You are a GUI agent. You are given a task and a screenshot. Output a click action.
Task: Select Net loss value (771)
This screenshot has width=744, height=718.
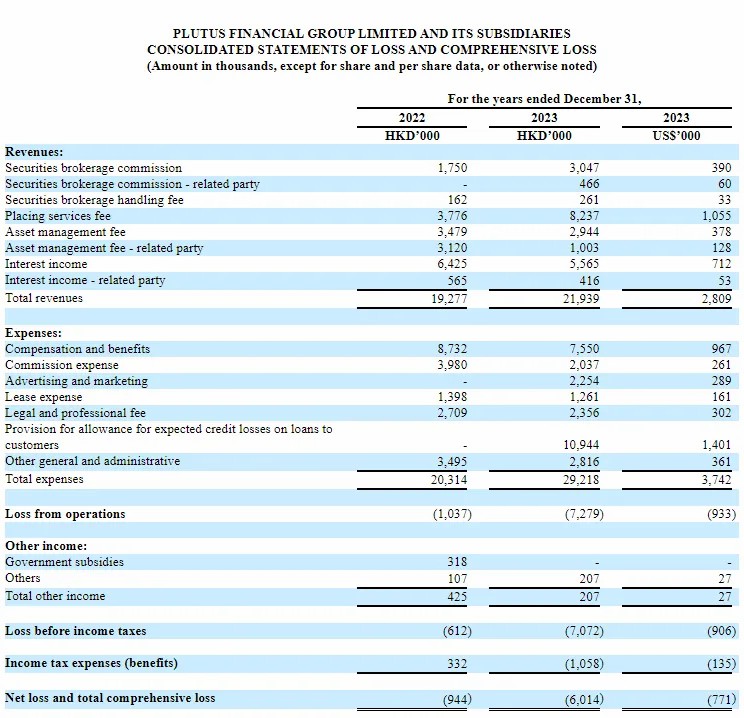coord(721,700)
